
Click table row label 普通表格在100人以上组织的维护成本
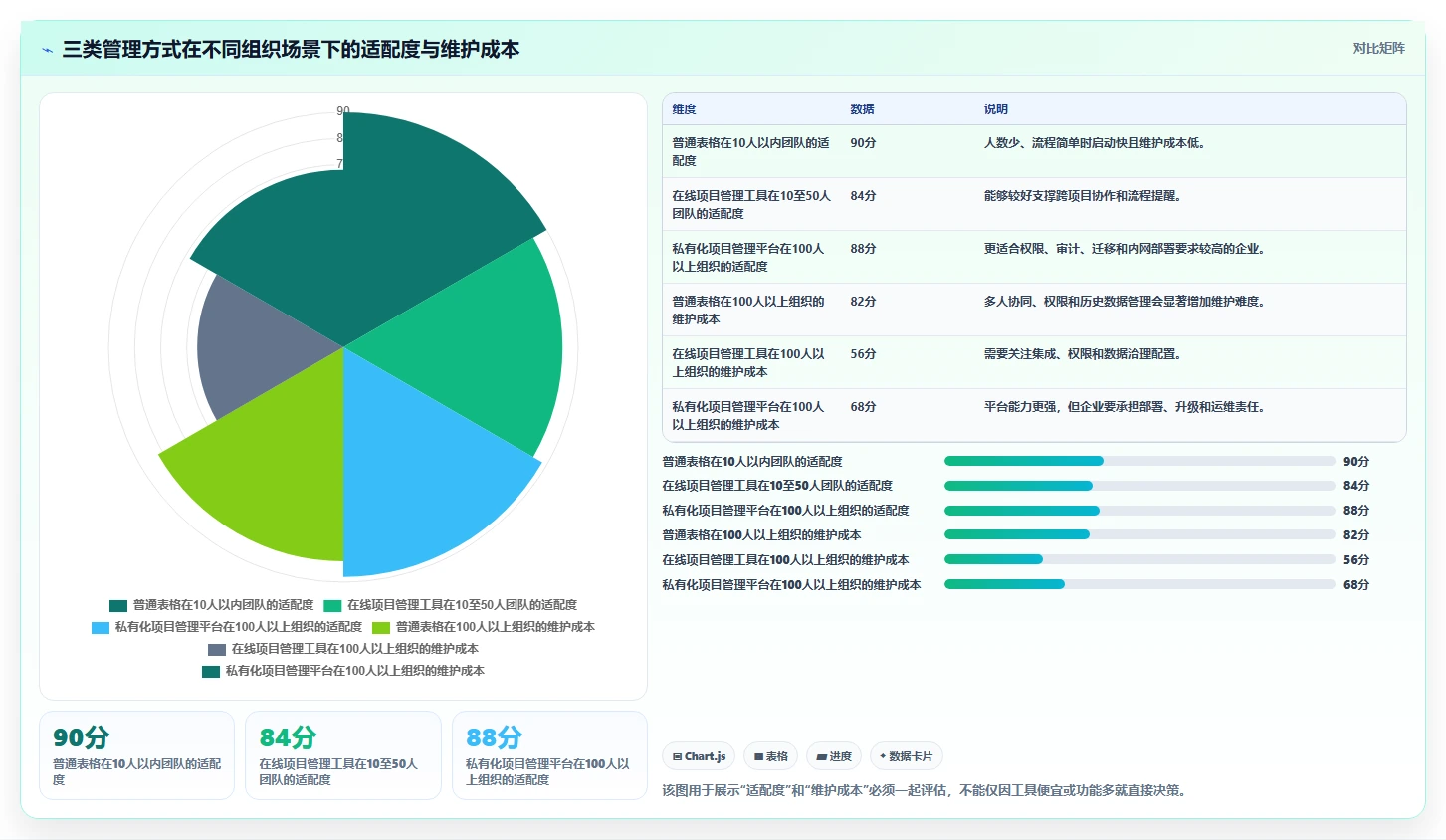pyautogui.click(x=748, y=311)
